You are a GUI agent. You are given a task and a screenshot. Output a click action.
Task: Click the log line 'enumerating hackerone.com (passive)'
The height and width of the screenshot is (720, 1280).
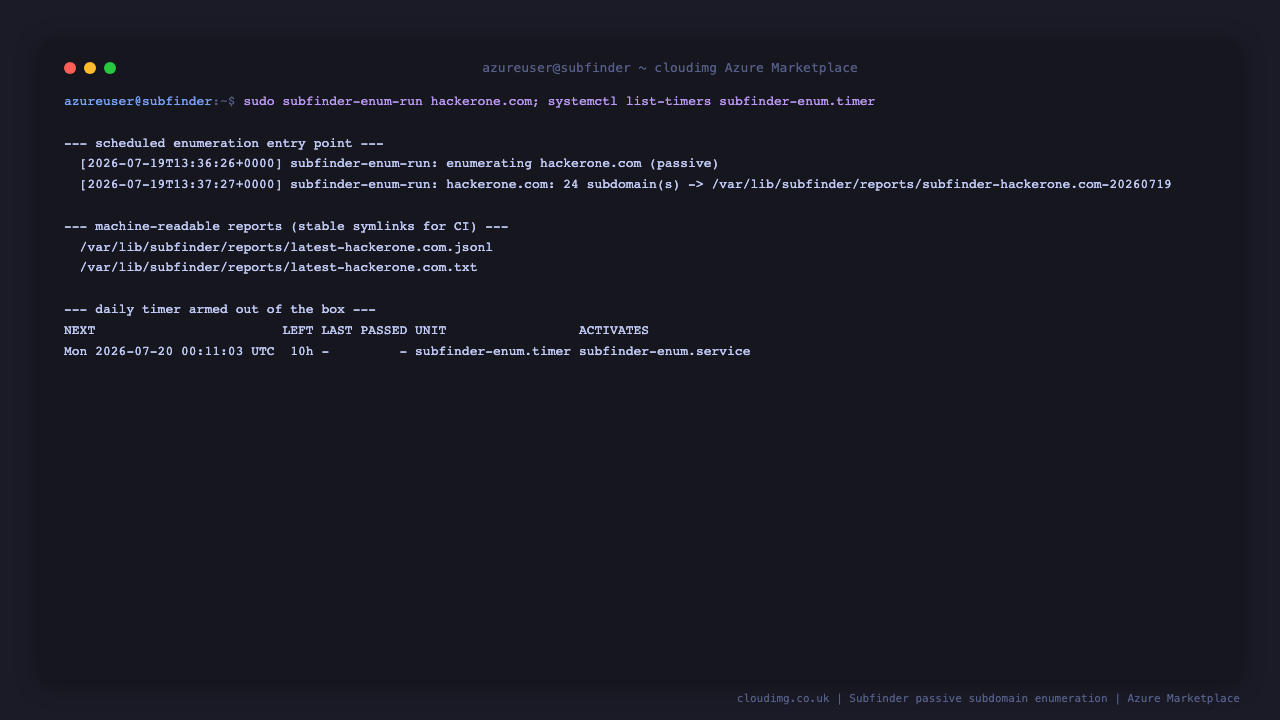(x=399, y=164)
